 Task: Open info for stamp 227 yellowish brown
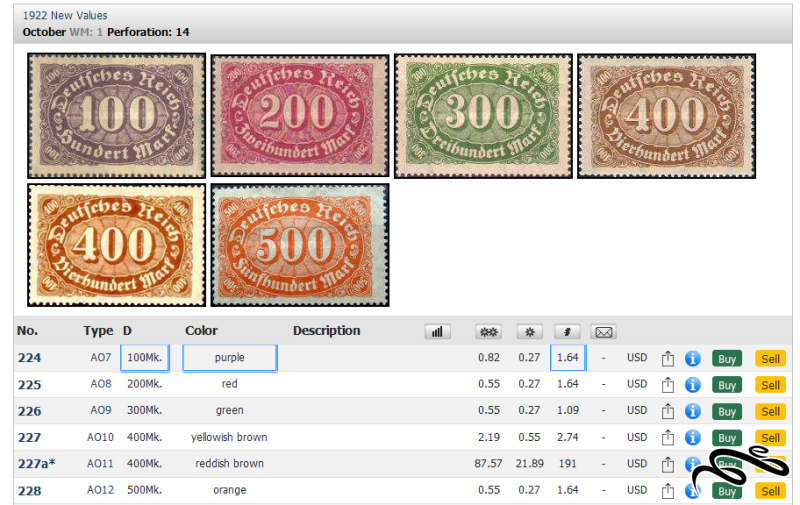[x=692, y=438]
